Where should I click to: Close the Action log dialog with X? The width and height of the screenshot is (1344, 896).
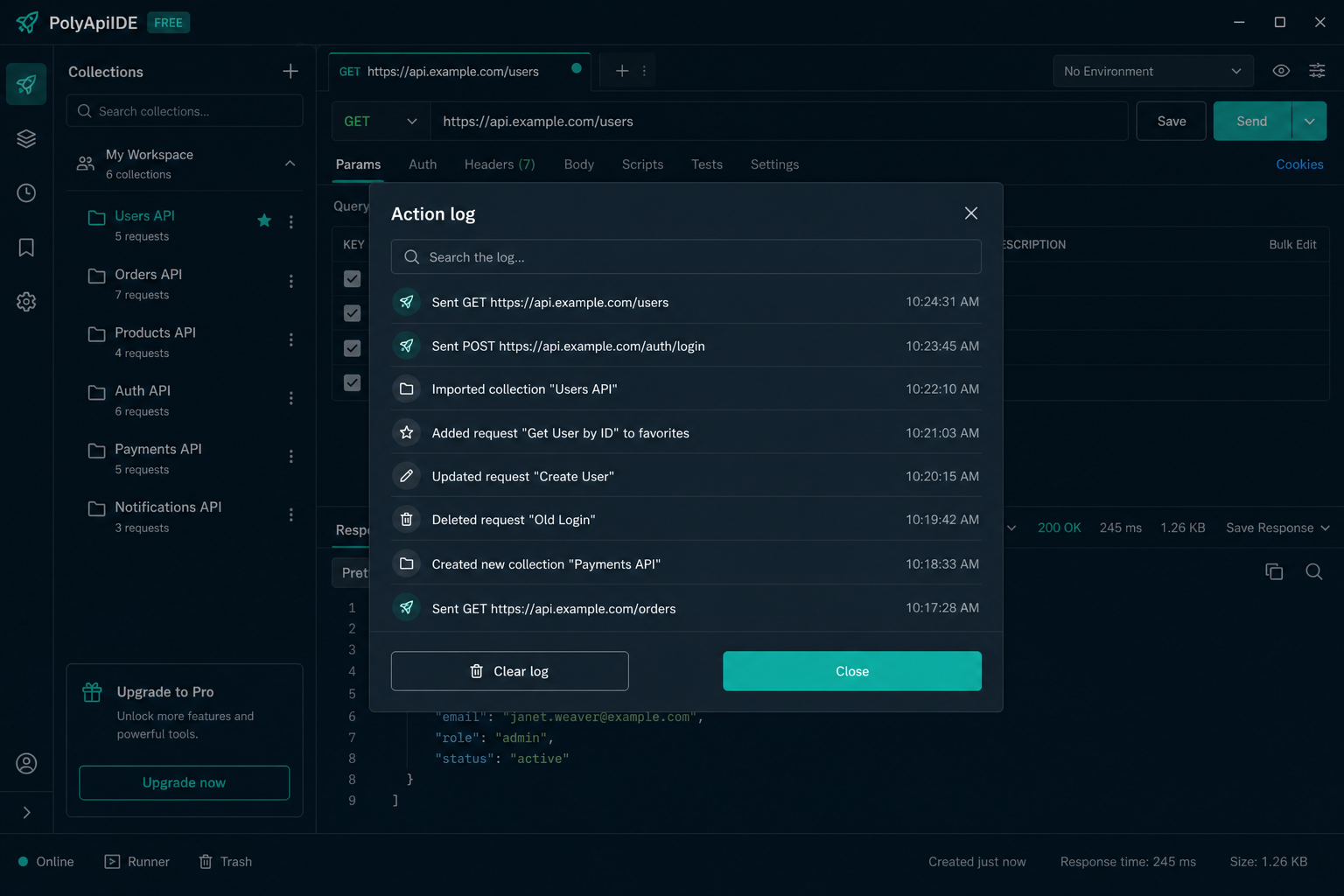[x=971, y=213]
